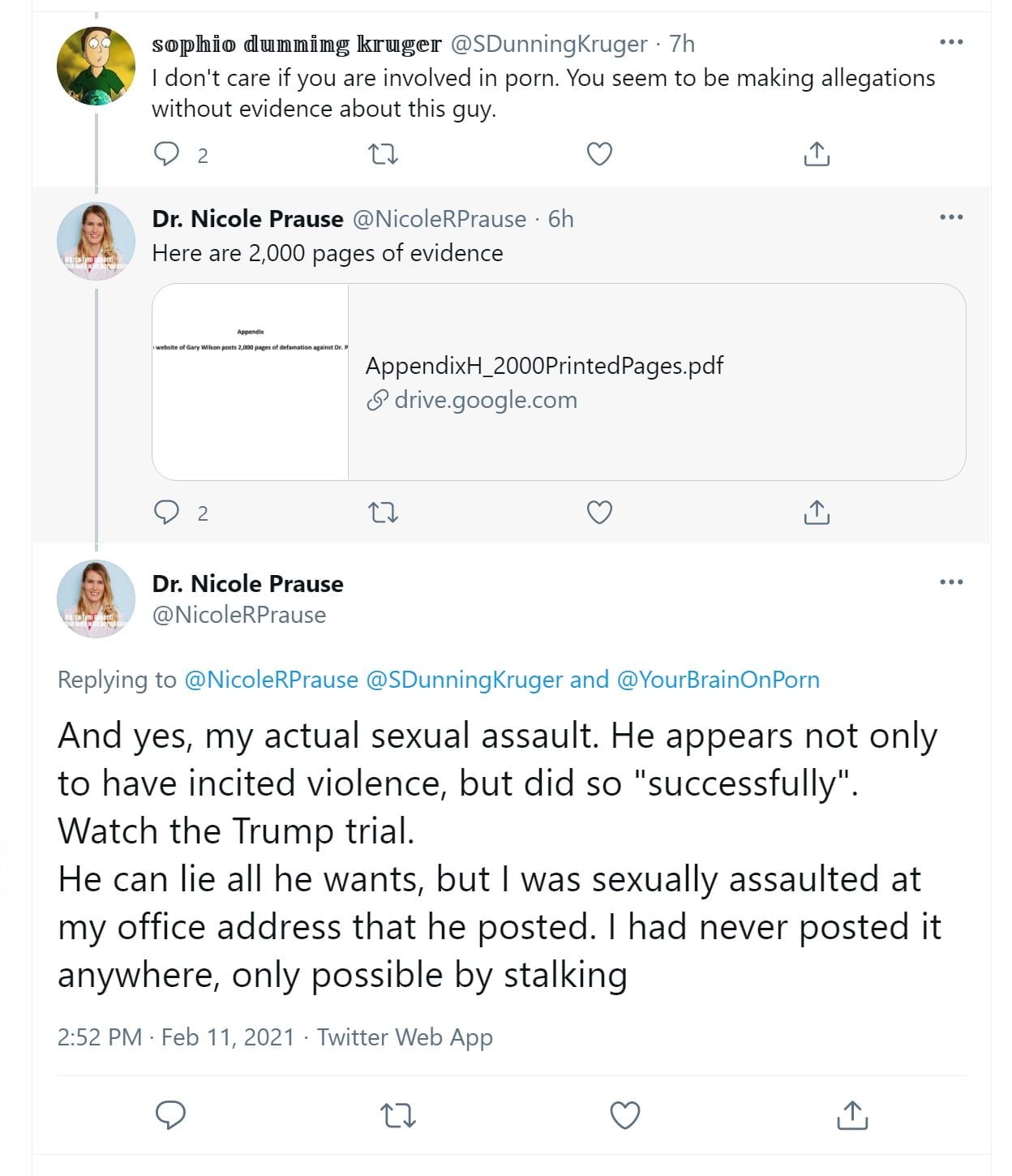Open the @YourBrainOnPorn mention link
1012x1176 pixels.
(718, 680)
